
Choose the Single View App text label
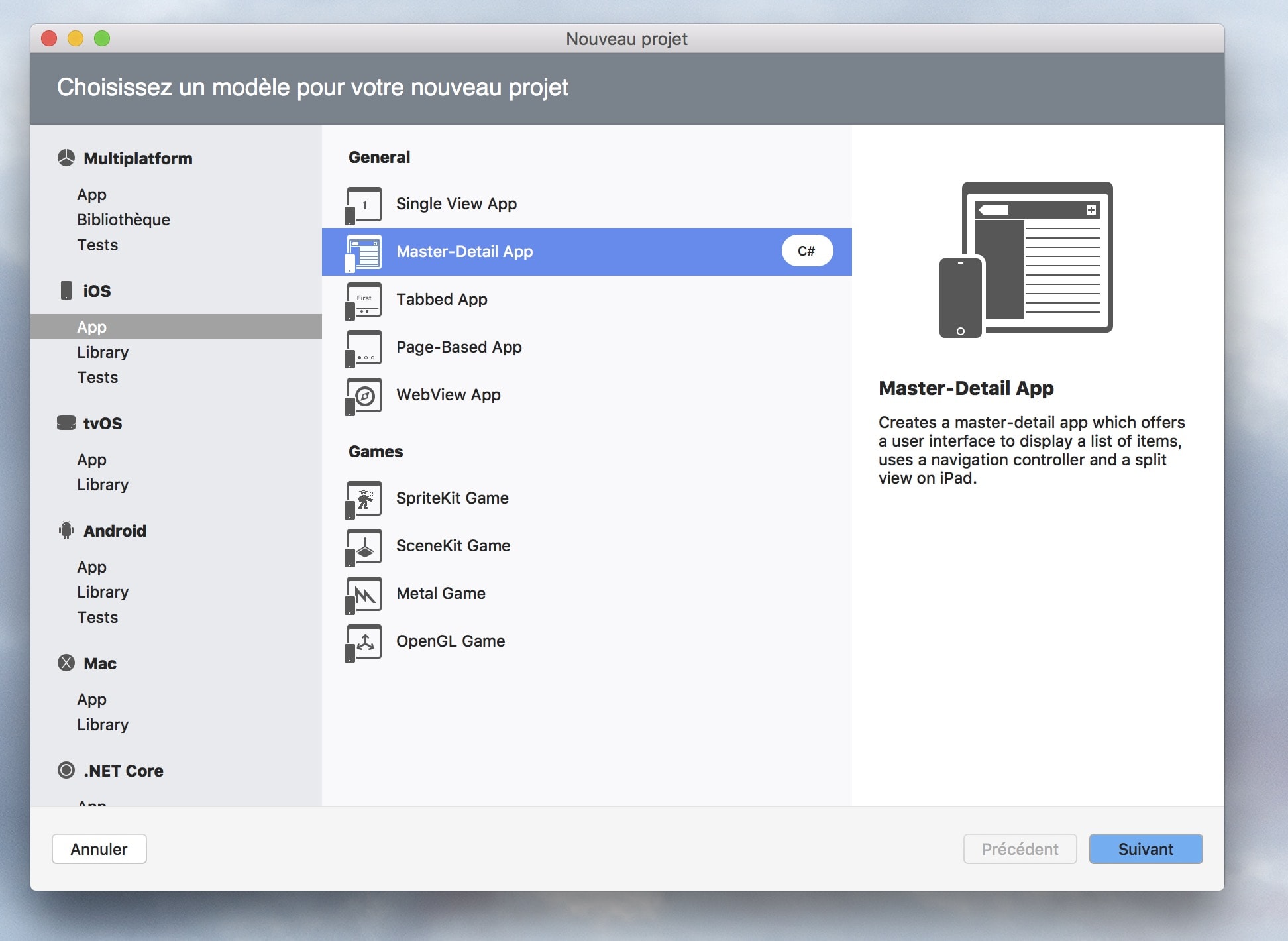point(456,204)
